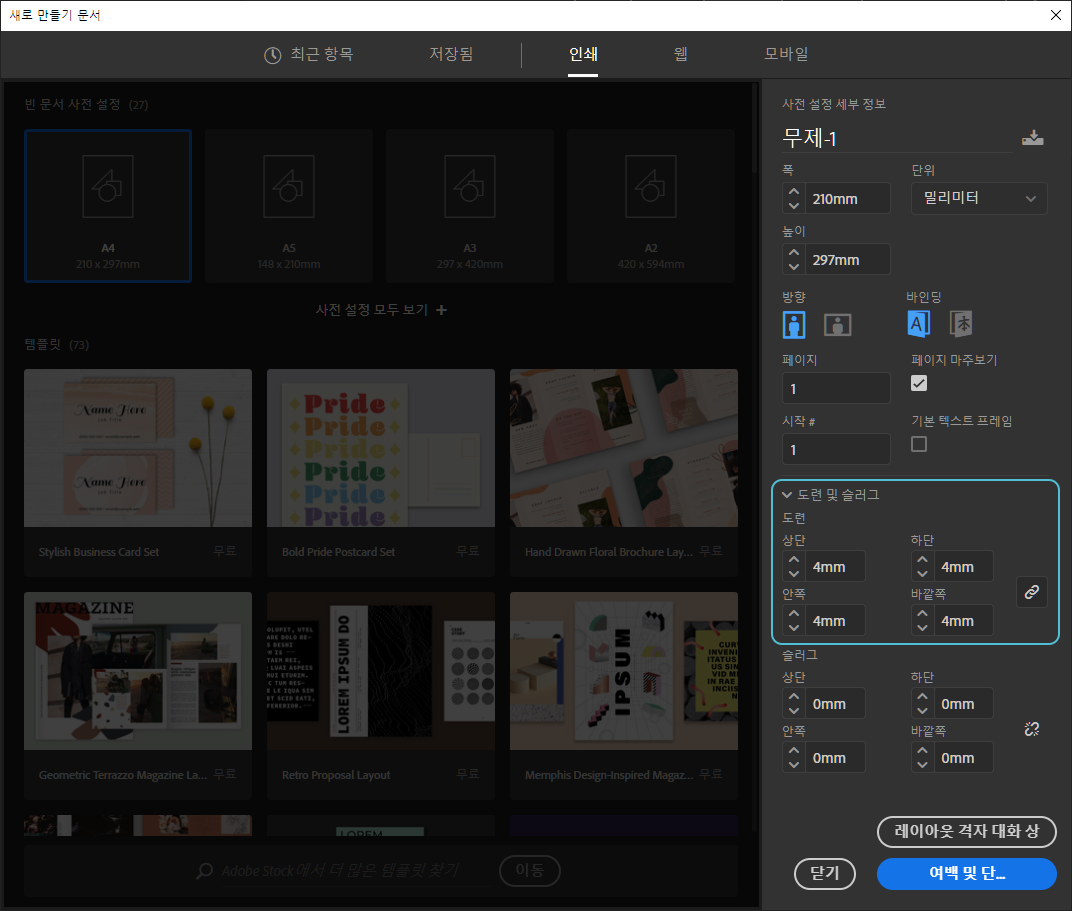Uncheck the 페이지 마주보기 checkbox
Image resolution: width=1072 pixels, height=911 pixels.
(x=919, y=383)
